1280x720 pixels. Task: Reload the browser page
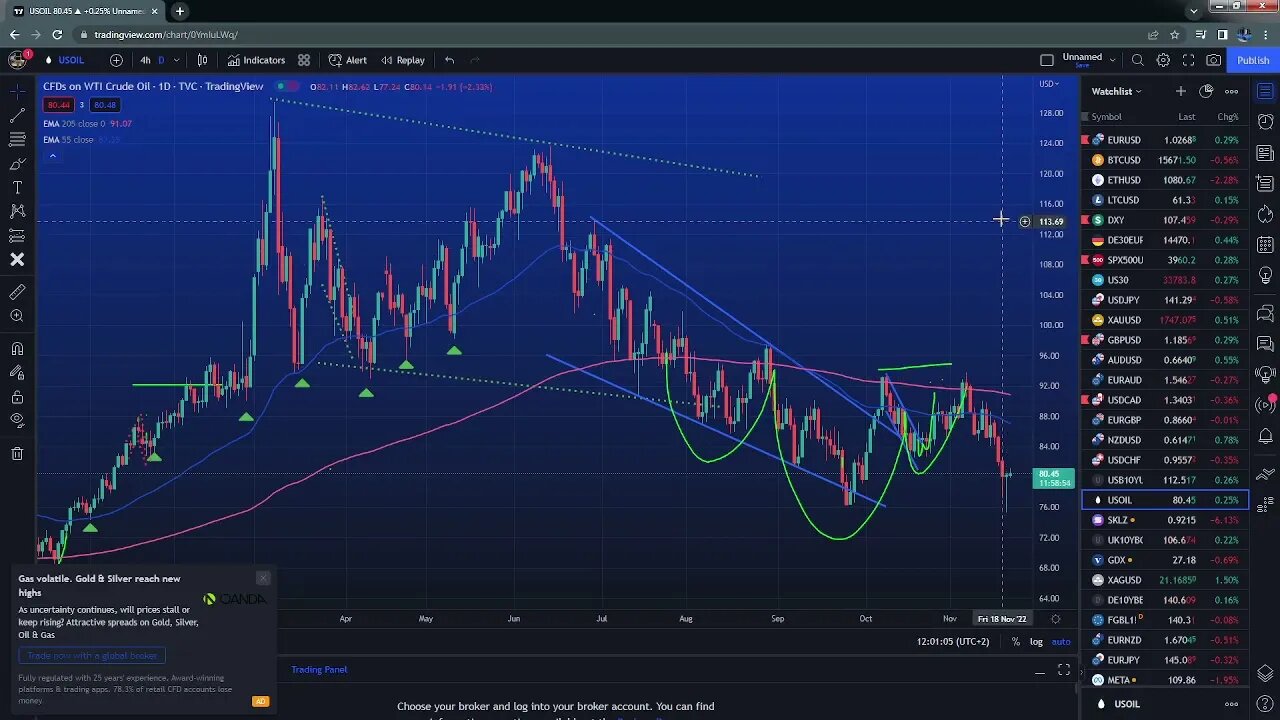(57, 35)
